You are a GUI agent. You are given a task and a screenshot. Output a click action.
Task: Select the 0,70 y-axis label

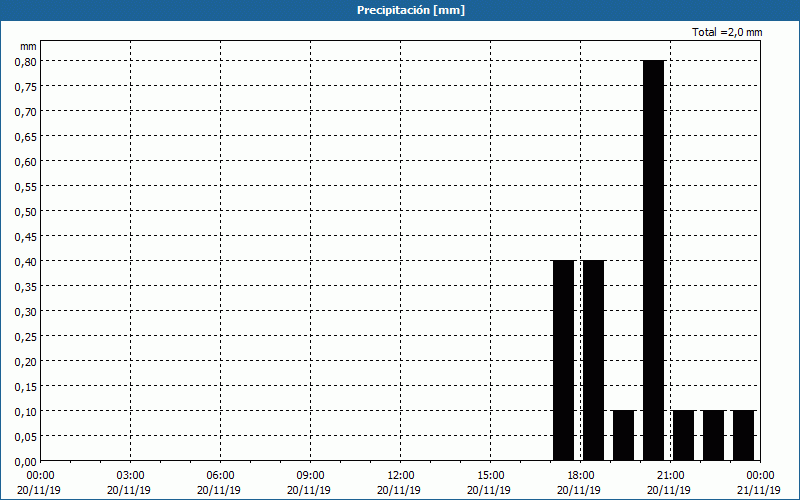26,112
